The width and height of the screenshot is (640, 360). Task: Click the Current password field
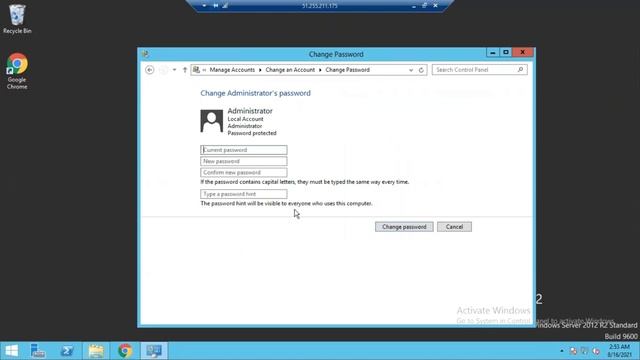244,150
